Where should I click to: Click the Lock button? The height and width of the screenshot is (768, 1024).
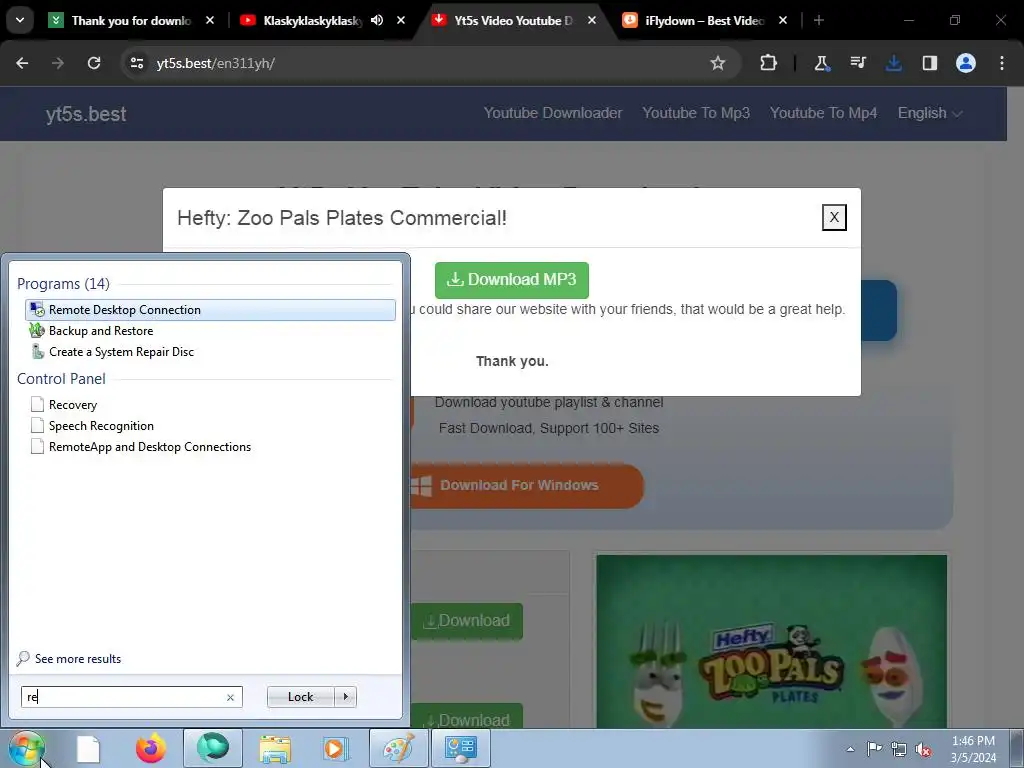coord(300,697)
